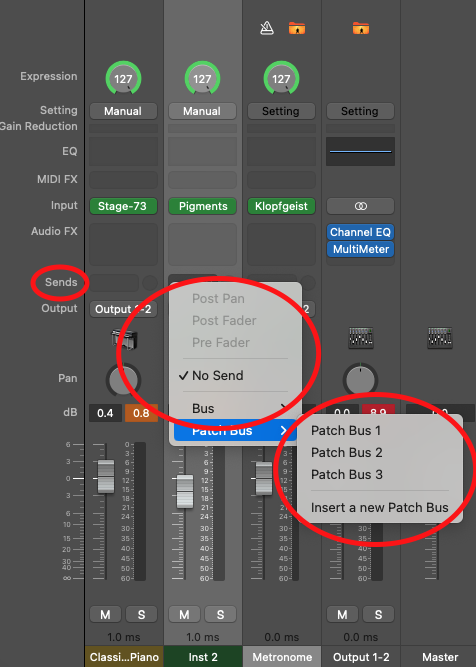This screenshot has height=667, width=476.
Task: Click the mixer icon on Master strip
Action: pyautogui.click(x=440, y=338)
